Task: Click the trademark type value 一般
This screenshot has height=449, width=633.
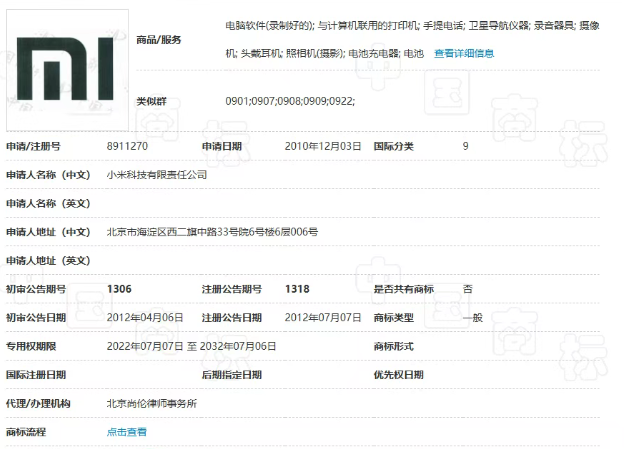Action: pyautogui.click(x=472, y=317)
